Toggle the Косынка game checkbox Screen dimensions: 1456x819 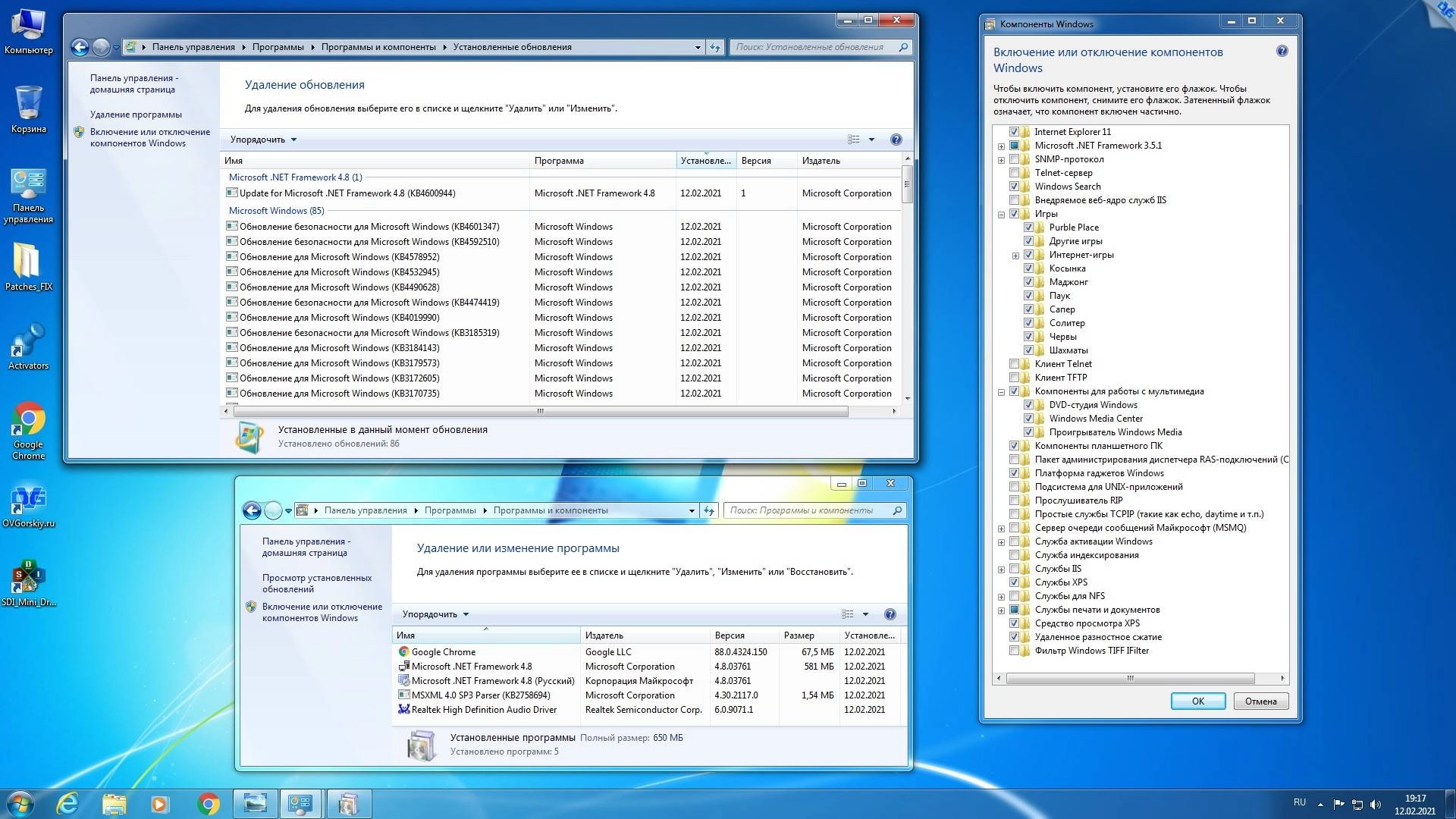coord(1028,268)
